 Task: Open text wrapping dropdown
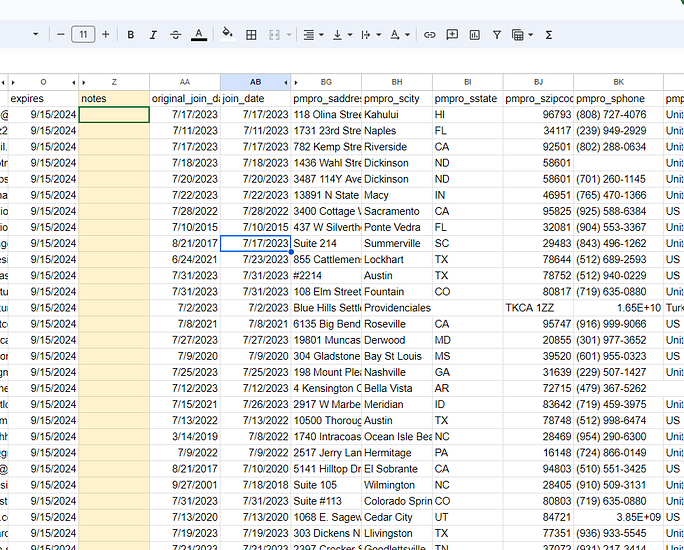coord(371,35)
